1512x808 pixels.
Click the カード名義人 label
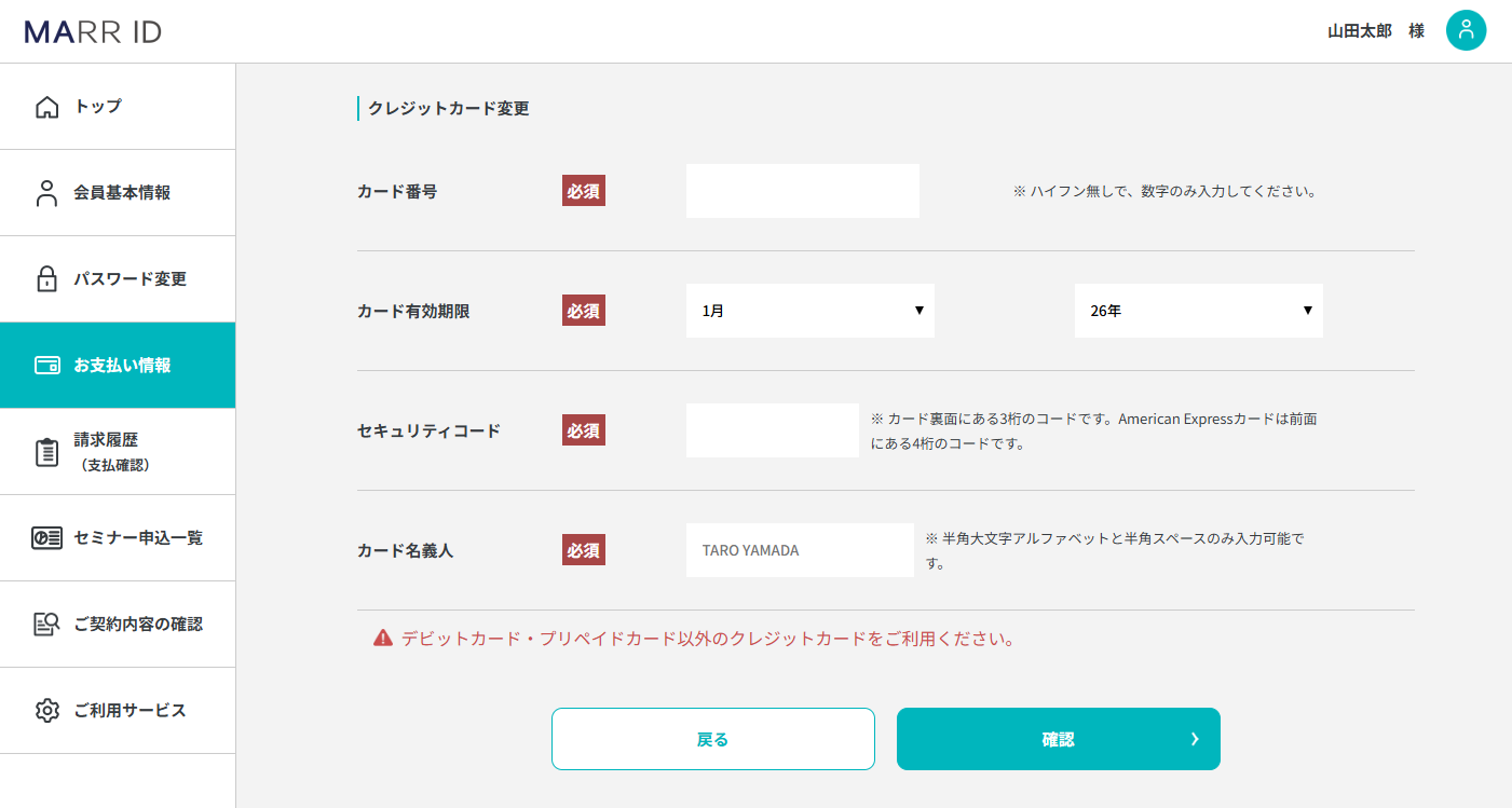[x=405, y=550]
